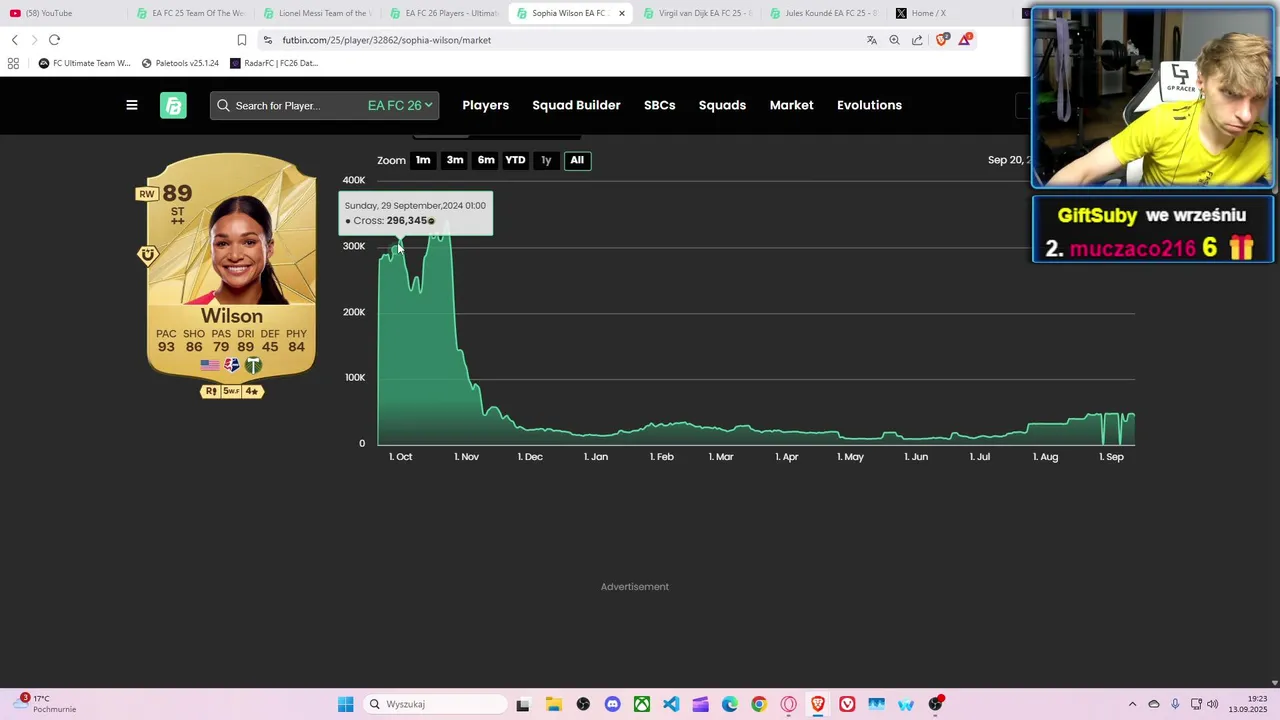
Task: Open the Squads menu
Action: pyautogui.click(x=723, y=105)
